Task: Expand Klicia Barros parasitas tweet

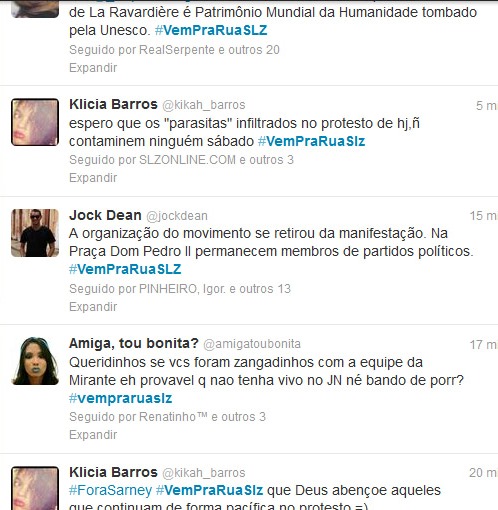Action: [93, 178]
